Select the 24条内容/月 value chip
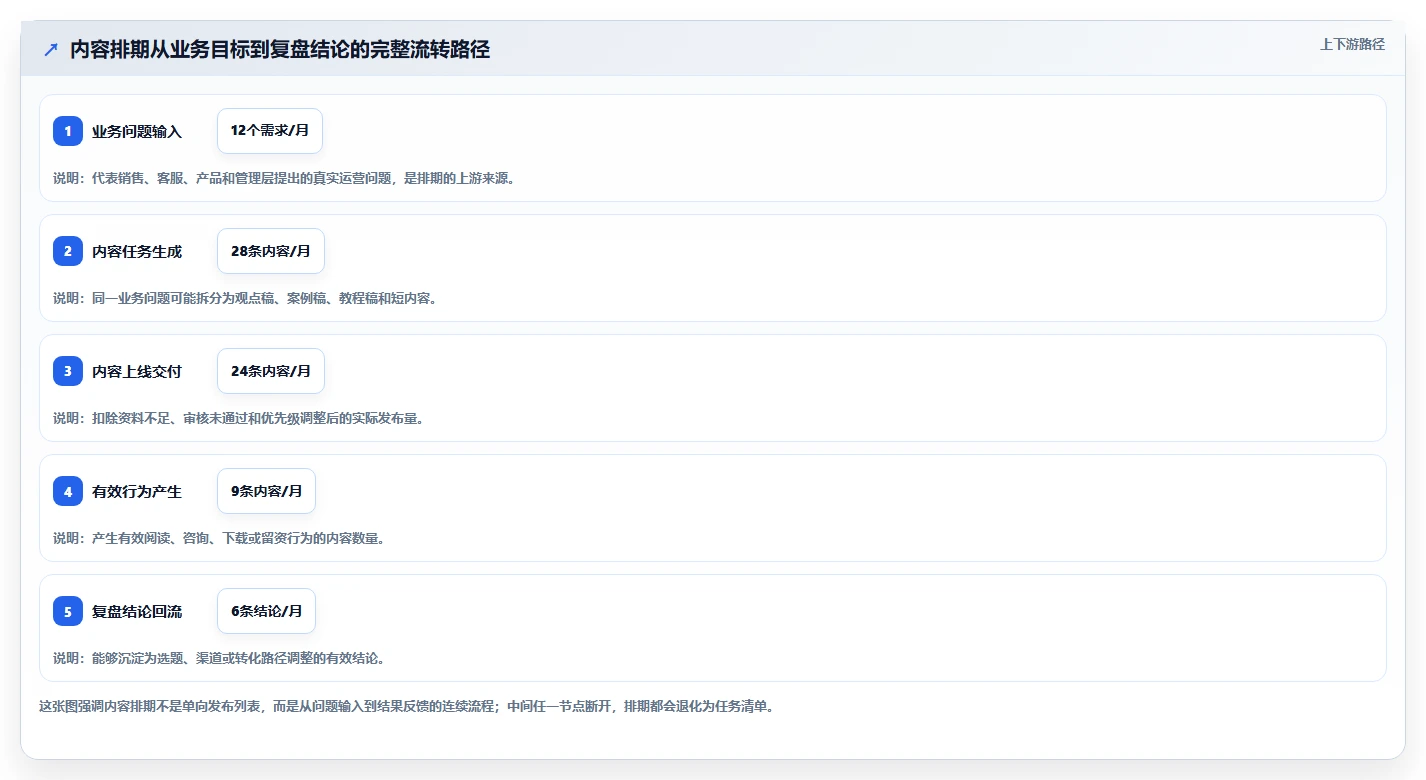This screenshot has height=780, width=1426. click(x=271, y=371)
